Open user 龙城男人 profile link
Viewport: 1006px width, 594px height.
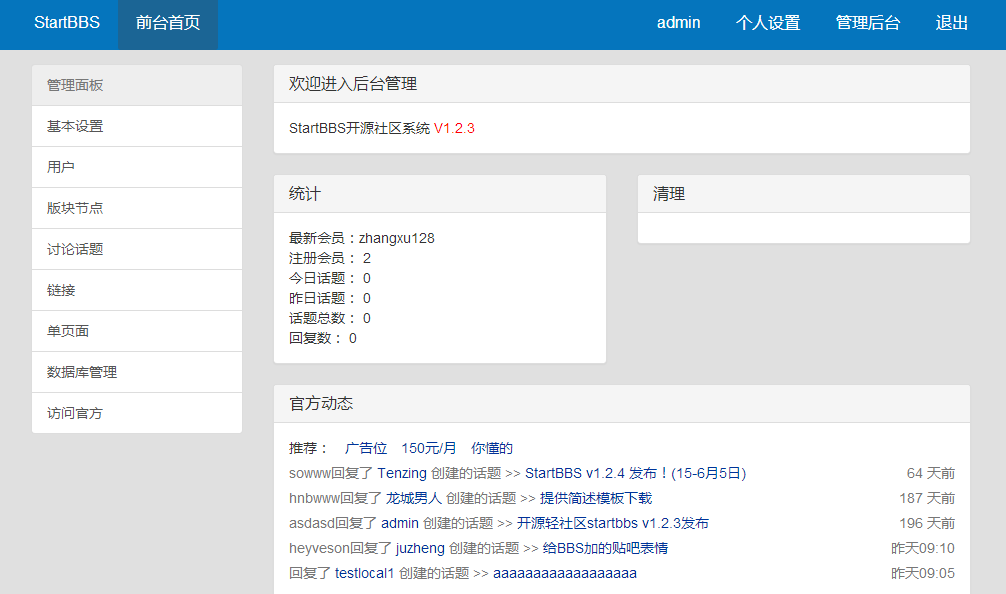(x=414, y=498)
